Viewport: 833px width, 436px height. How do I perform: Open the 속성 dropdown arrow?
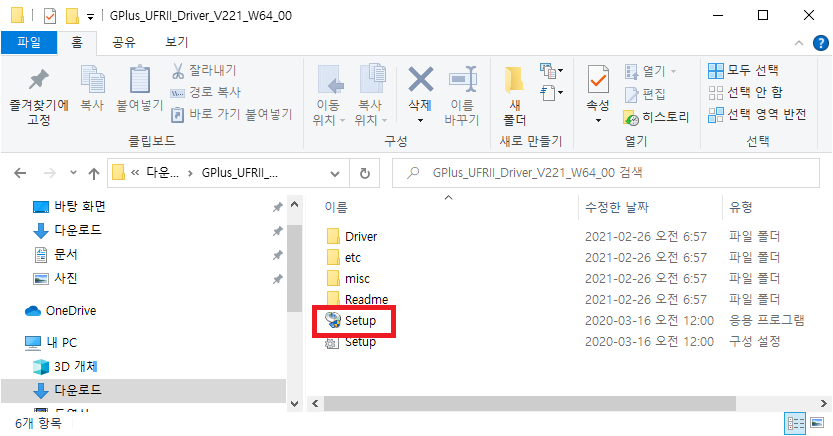[x=598, y=121]
